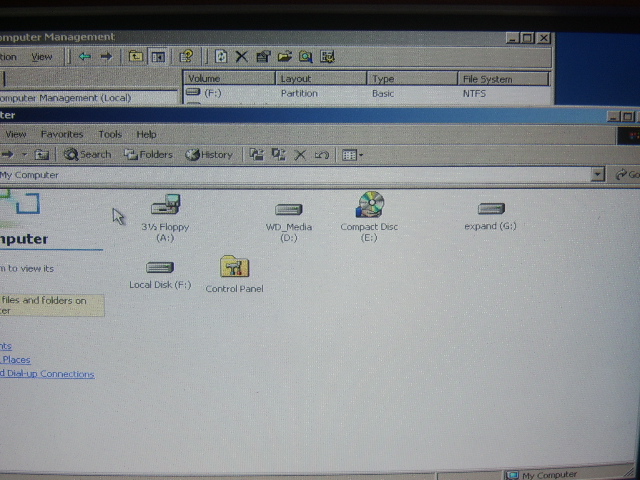Open the Compact Disc (E:) icon
The height and width of the screenshot is (480, 640).
pos(369,206)
